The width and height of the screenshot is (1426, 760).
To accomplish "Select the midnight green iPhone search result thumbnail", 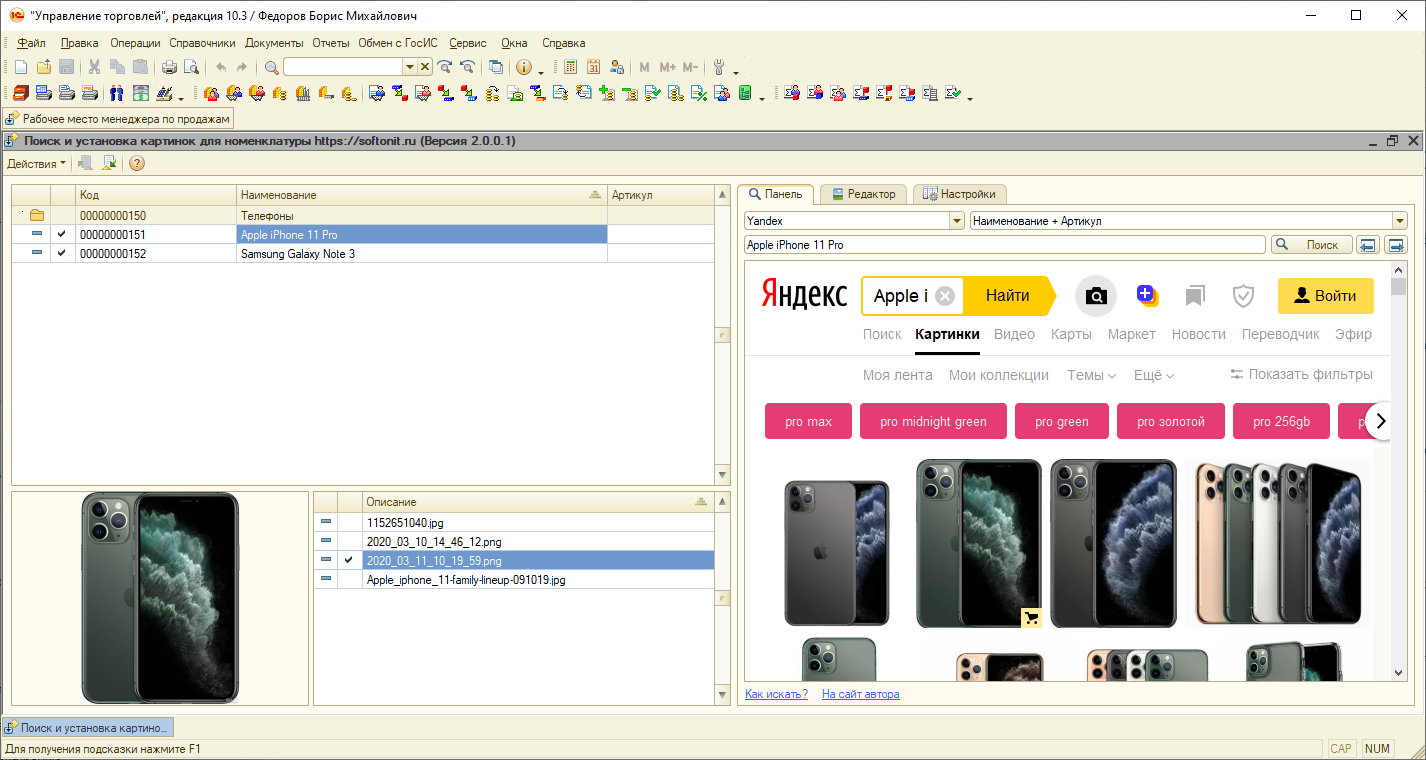I will click(x=979, y=544).
